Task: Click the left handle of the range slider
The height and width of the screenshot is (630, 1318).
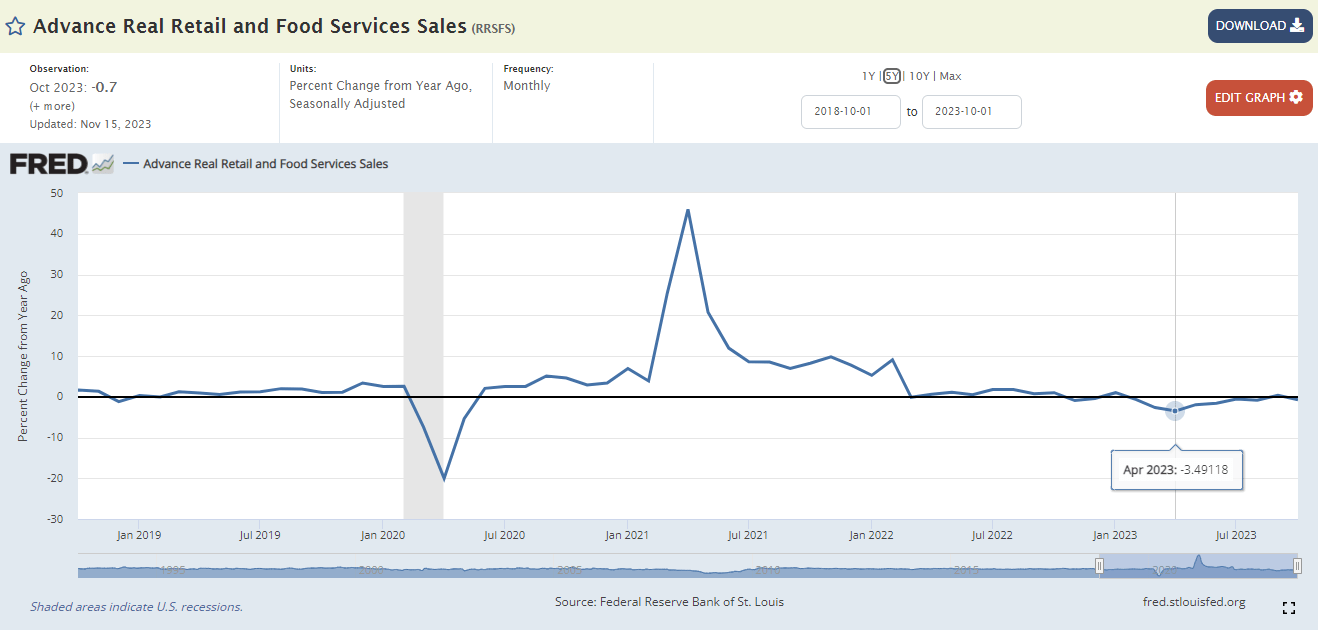Action: coord(1101,566)
